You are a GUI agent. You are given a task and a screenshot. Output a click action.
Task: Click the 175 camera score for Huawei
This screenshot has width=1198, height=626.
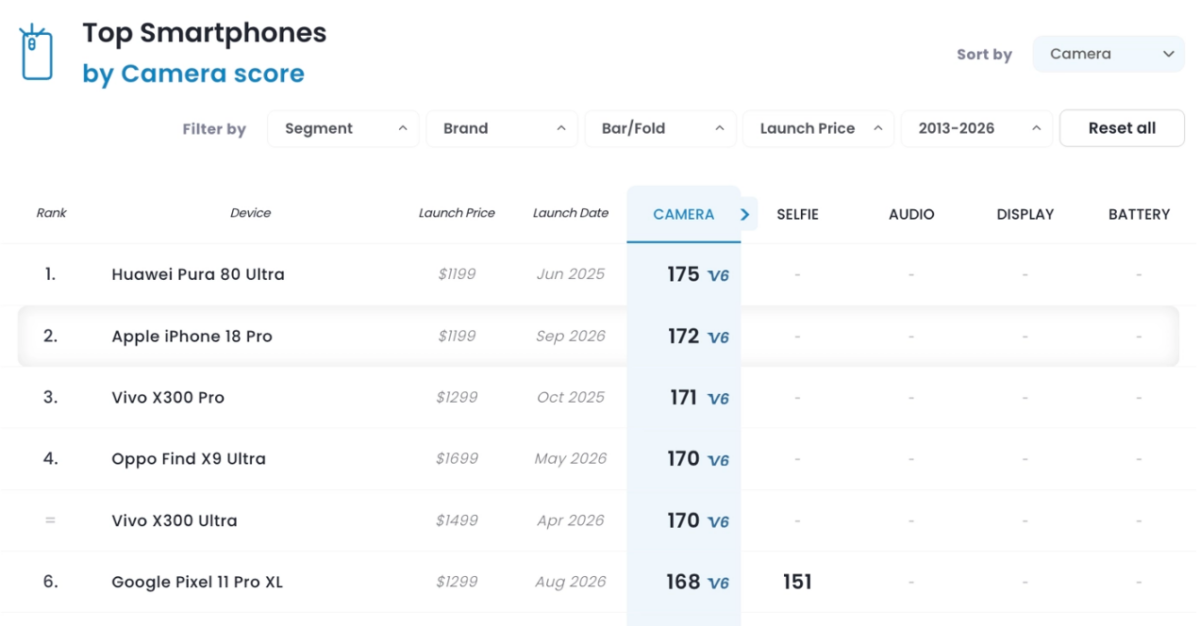[683, 274]
